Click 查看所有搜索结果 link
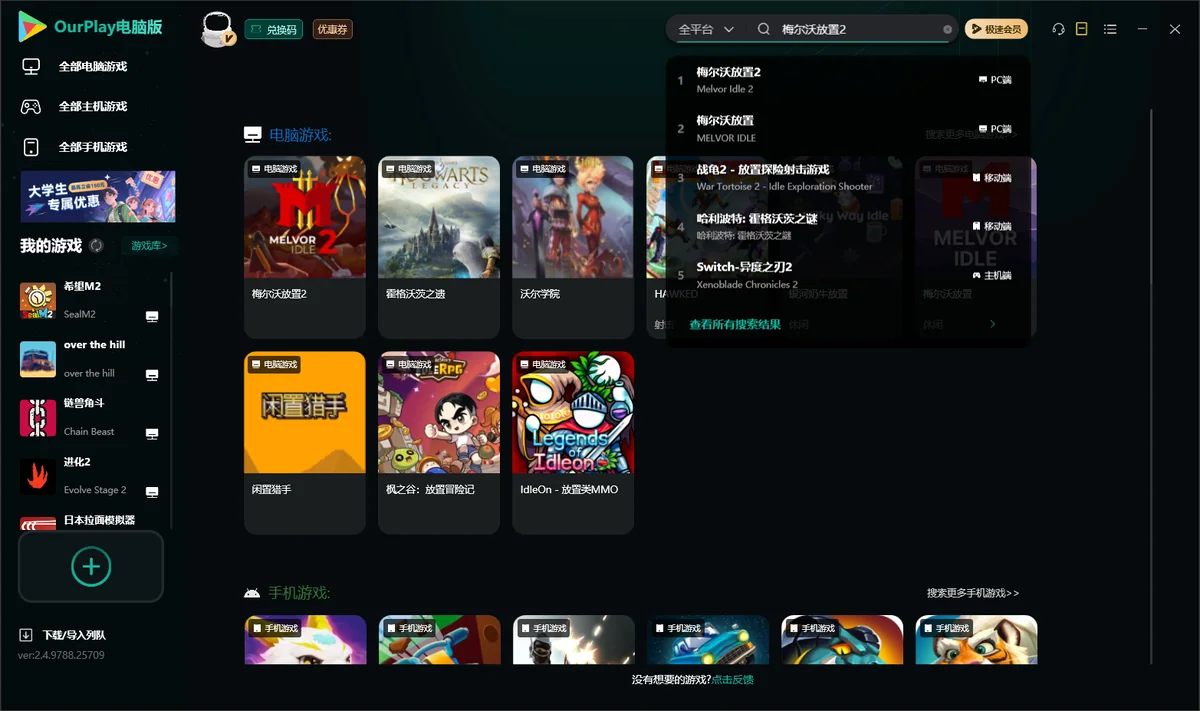Screen dimensions: 1200x711 tap(735, 325)
